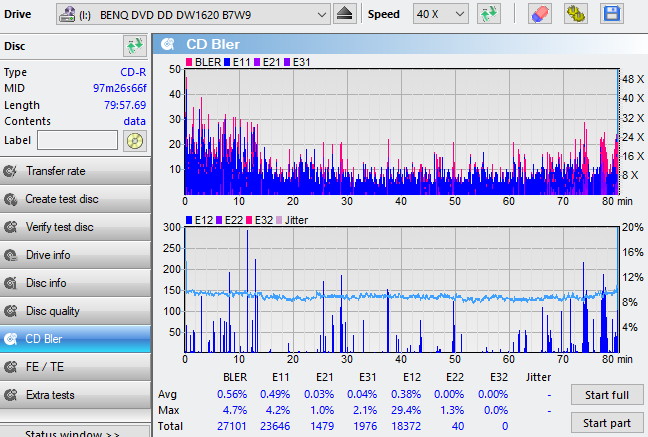Click the Verify test disc icon

10,227
